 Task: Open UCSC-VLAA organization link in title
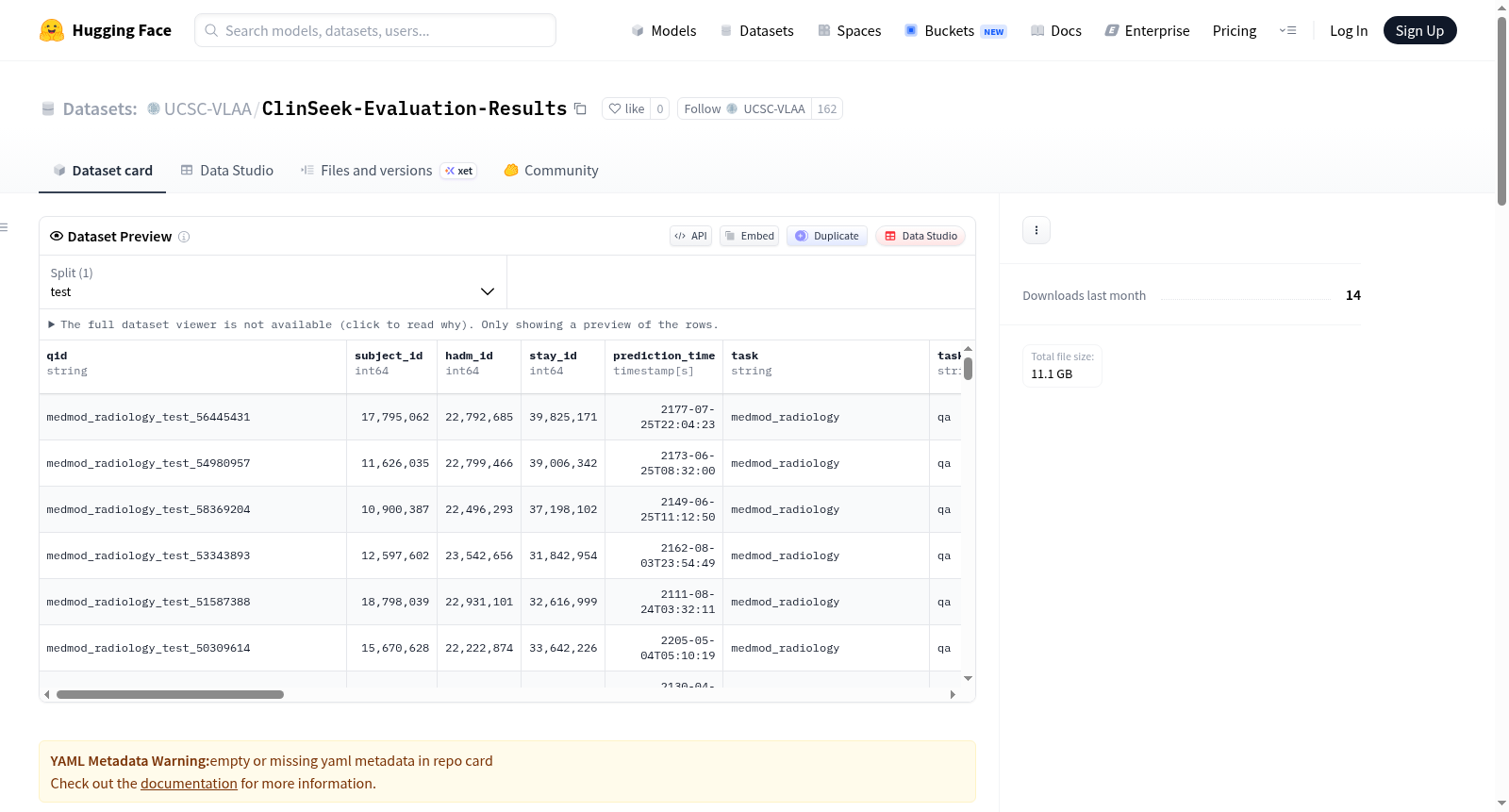pos(207,108)
